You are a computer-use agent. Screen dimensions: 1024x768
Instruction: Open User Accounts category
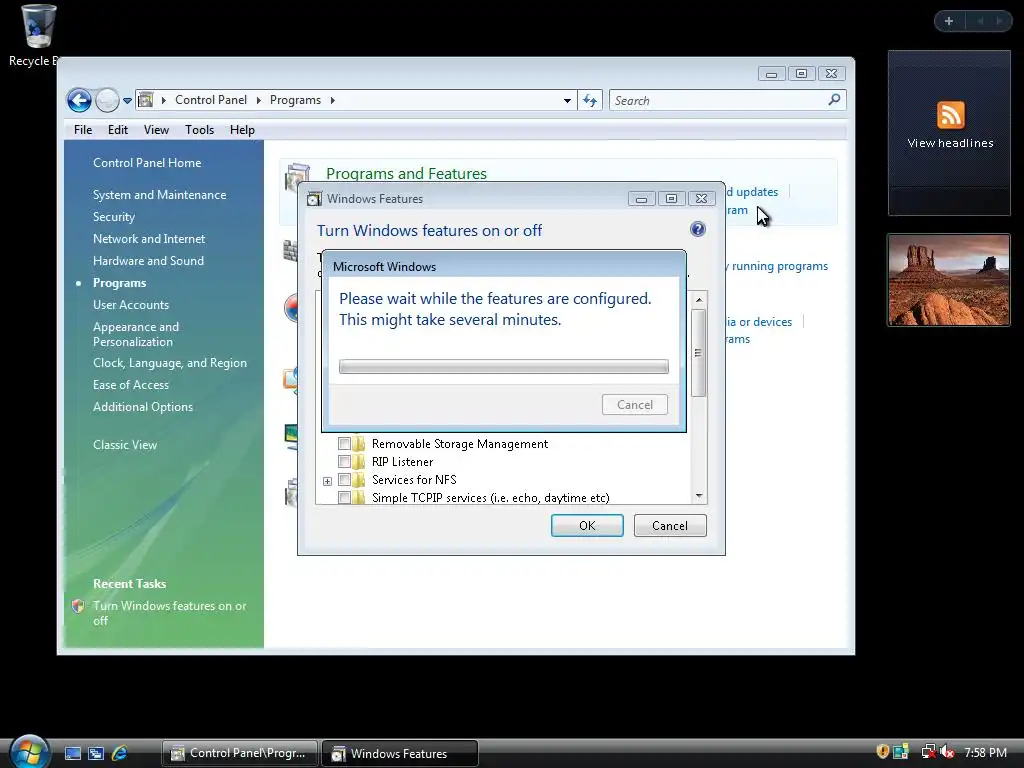tap(131, 305)
